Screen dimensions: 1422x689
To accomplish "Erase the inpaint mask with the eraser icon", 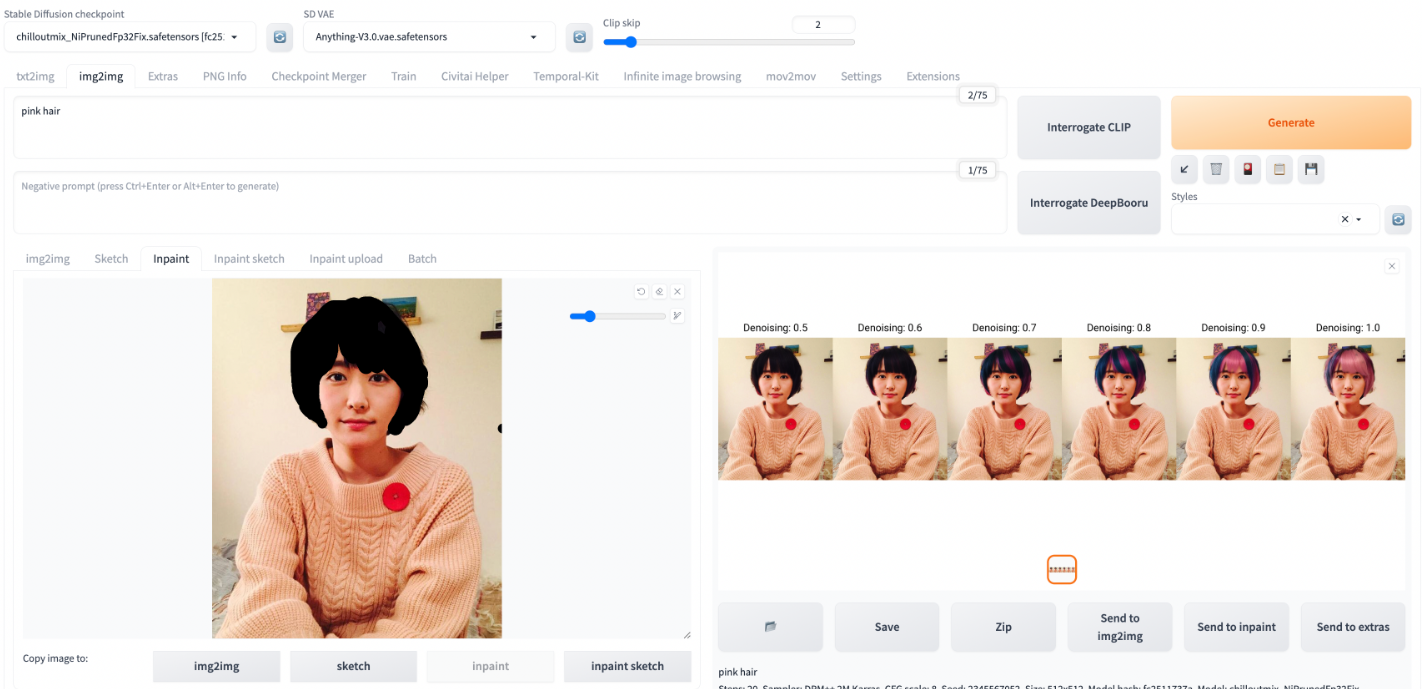I will pyautogui.click(x=659, y=291).
